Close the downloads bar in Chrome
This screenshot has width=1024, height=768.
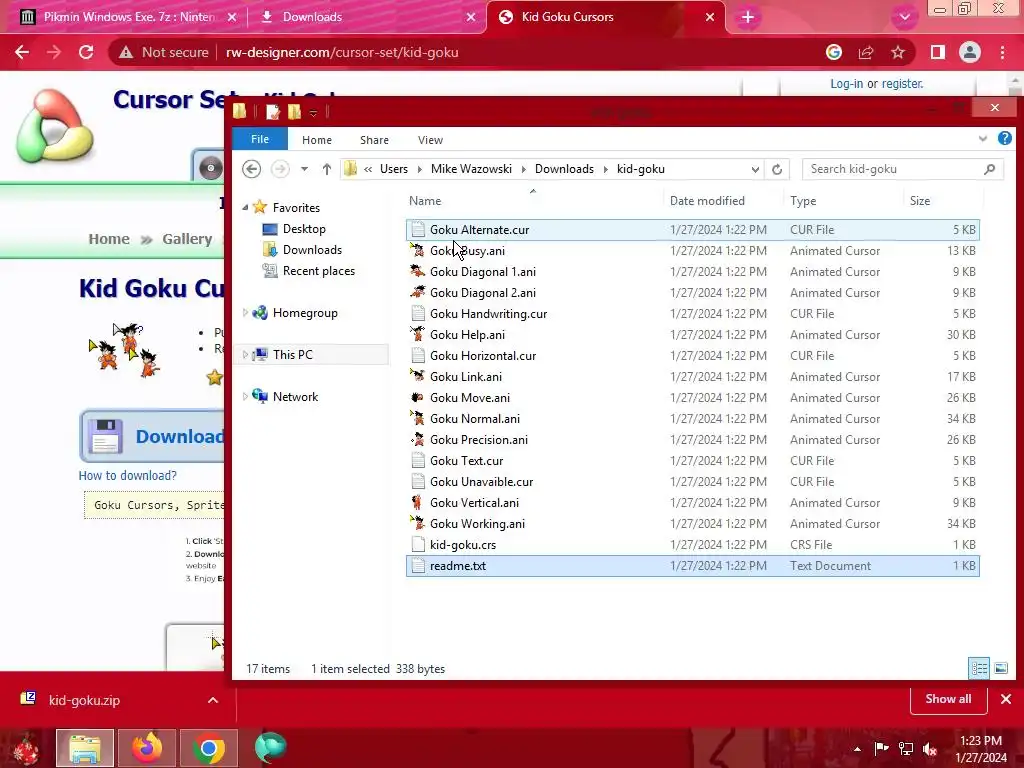(1006, 699)
